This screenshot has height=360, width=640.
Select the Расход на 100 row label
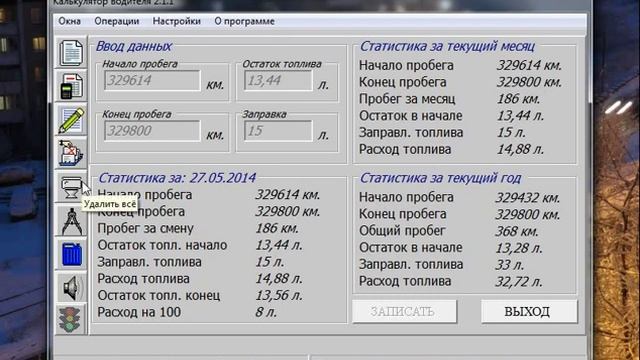(139, 312)
